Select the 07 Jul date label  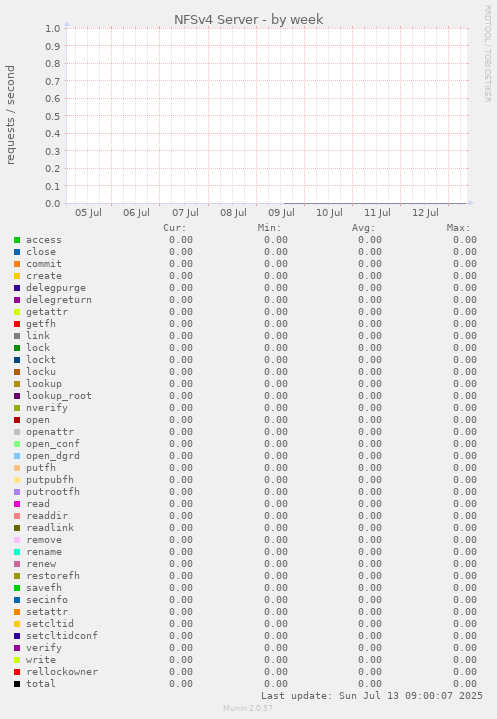[185, 213]
